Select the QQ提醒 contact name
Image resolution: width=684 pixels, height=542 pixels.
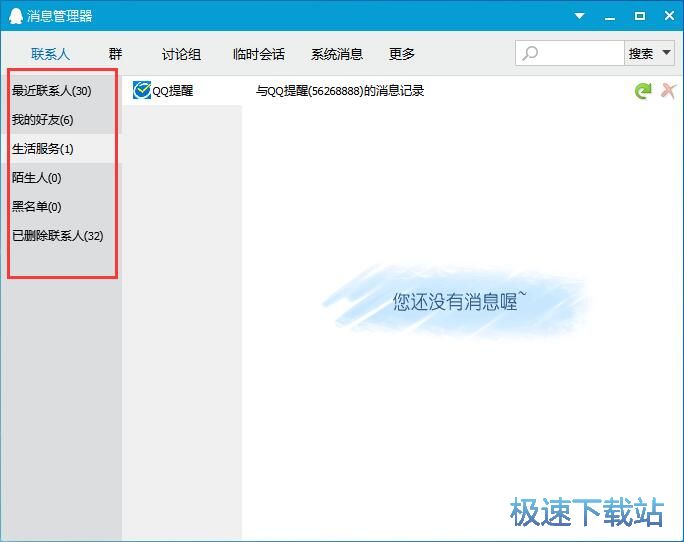point(173,91)
